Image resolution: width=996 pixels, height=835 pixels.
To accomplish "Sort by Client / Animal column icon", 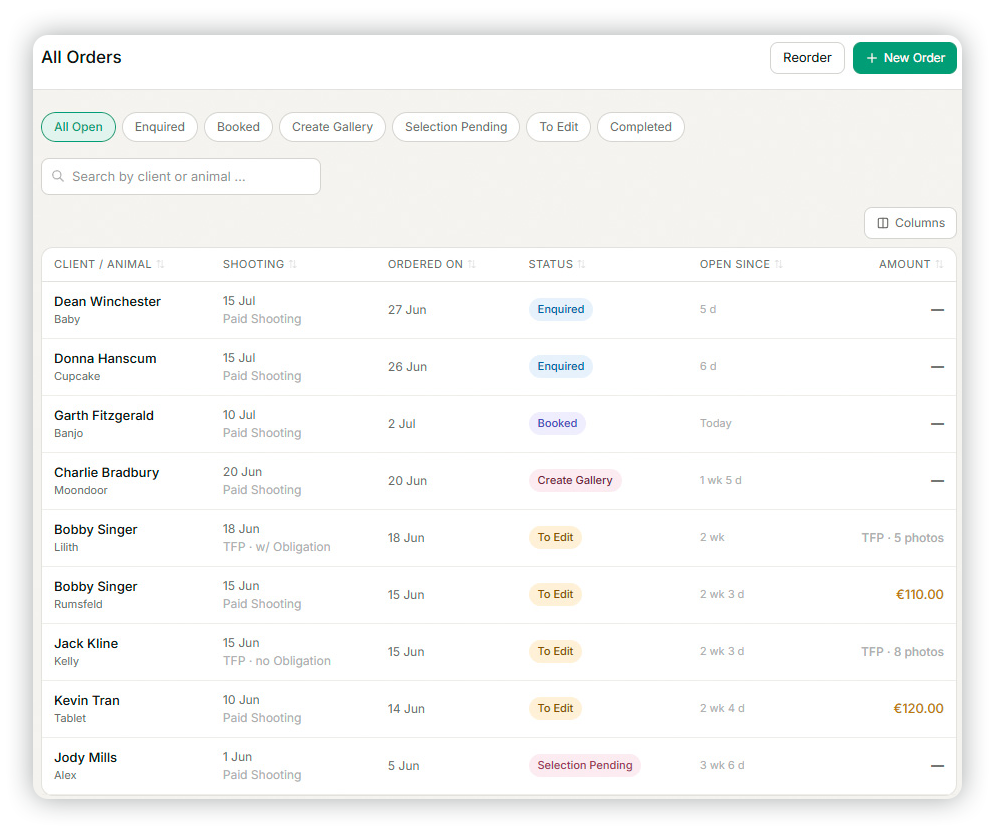I will [160, 264].
